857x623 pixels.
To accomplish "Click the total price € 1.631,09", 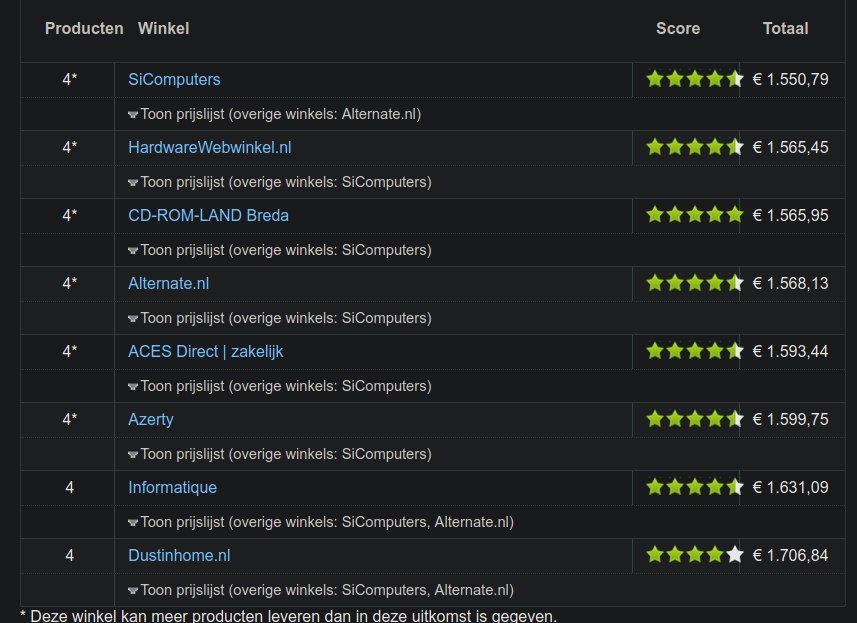I will 790,487.
